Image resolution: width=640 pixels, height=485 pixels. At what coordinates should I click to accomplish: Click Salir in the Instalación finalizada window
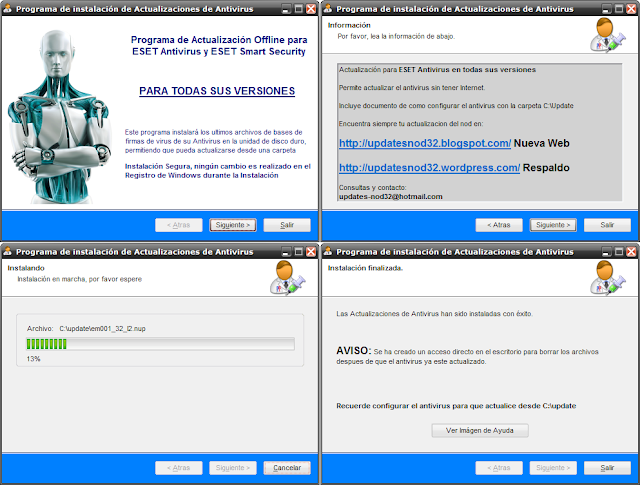pyautogui.click(x=607, y=468)
